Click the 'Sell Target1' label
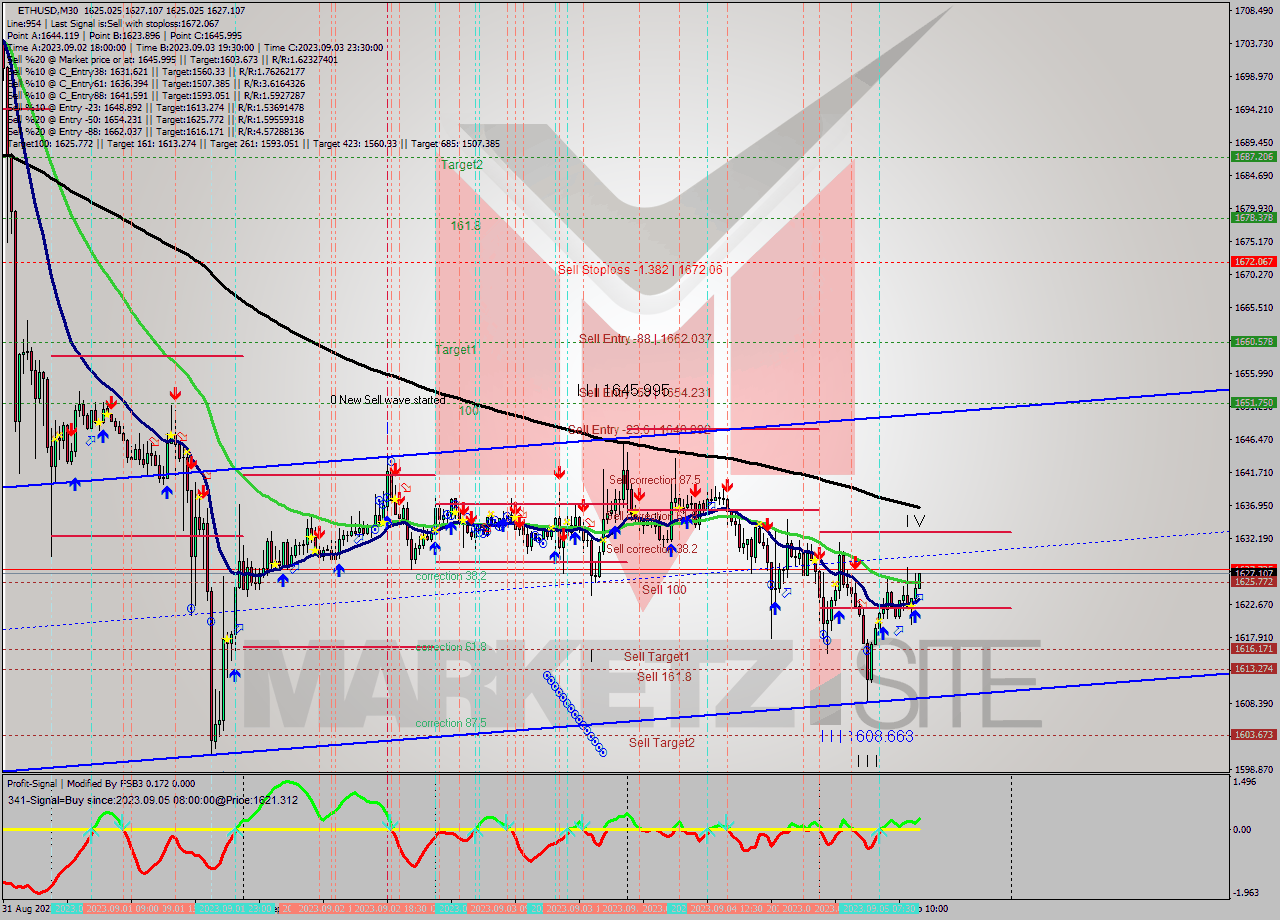 click(657, 657)
